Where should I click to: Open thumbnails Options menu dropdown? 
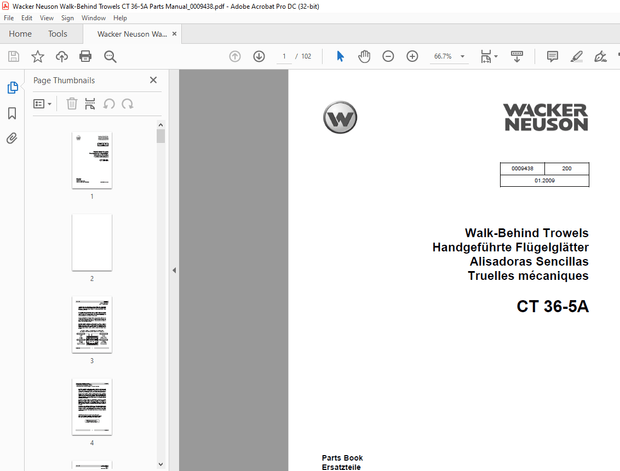42,104
